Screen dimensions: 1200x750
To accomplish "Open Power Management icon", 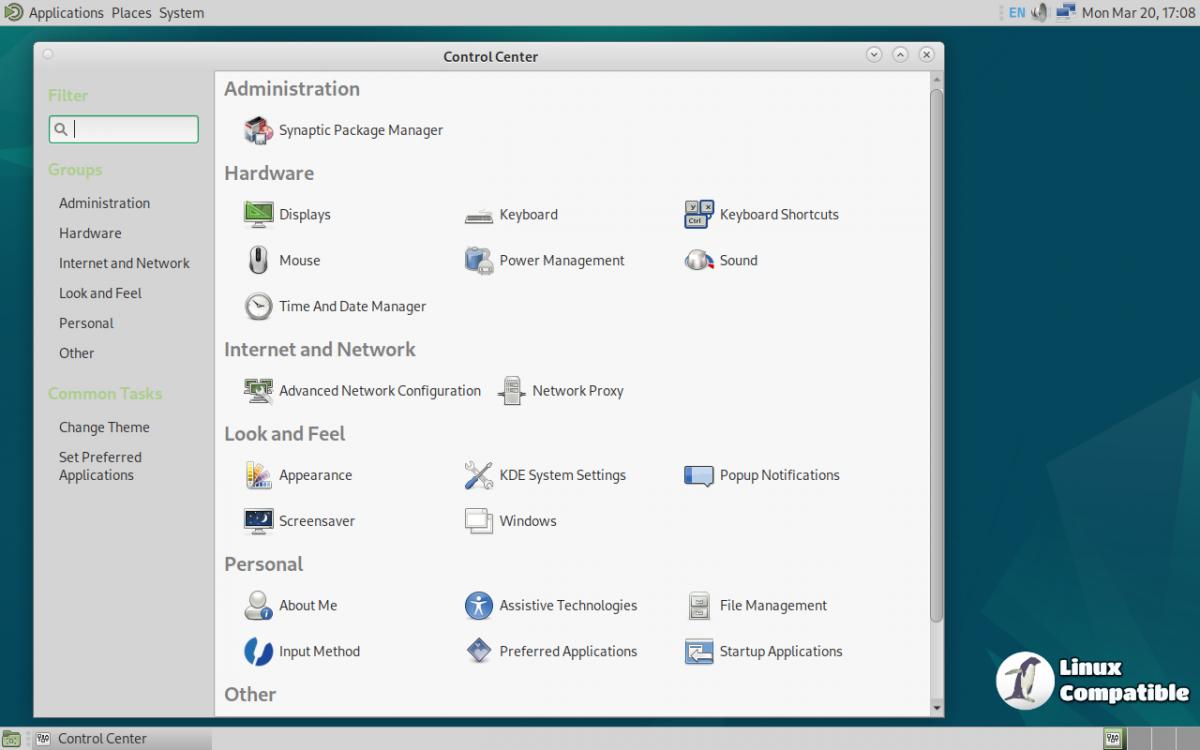I will 479,260.
